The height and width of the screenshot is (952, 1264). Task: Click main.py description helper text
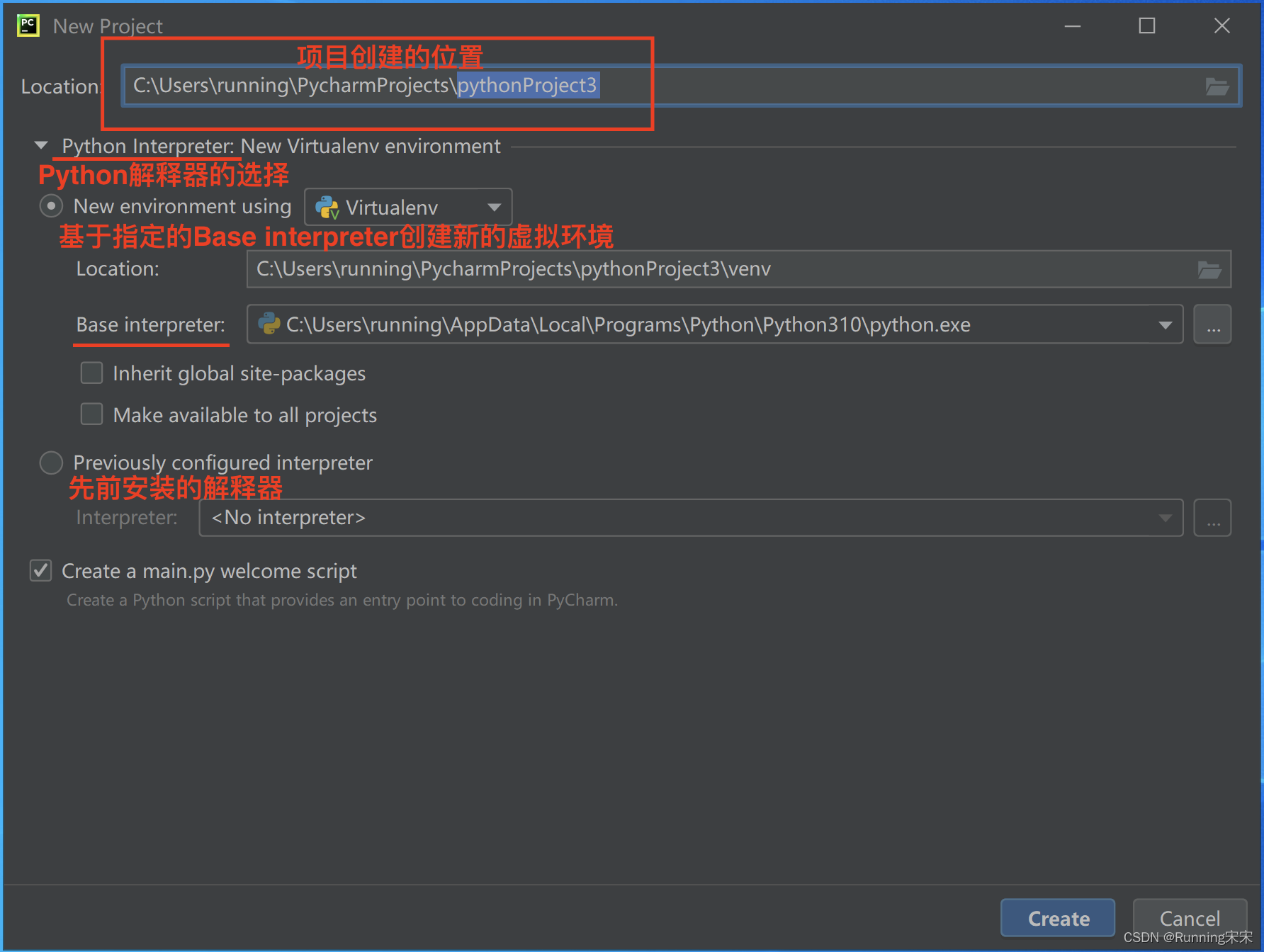click(342, 600)
